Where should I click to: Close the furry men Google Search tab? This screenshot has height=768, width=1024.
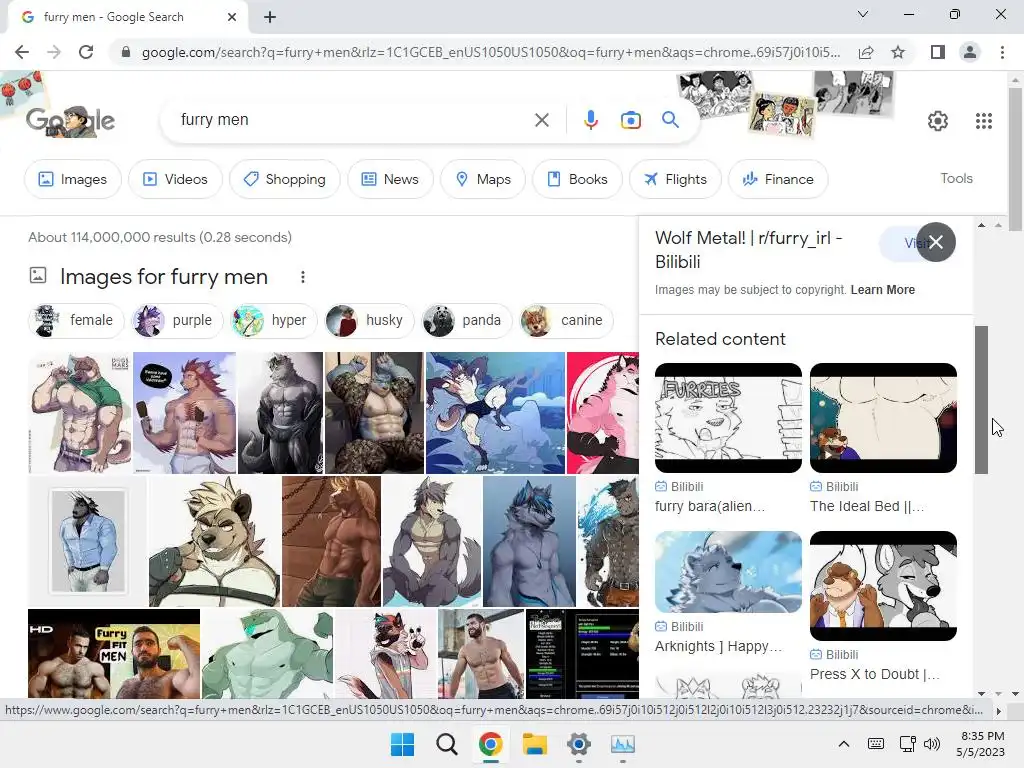231,17
